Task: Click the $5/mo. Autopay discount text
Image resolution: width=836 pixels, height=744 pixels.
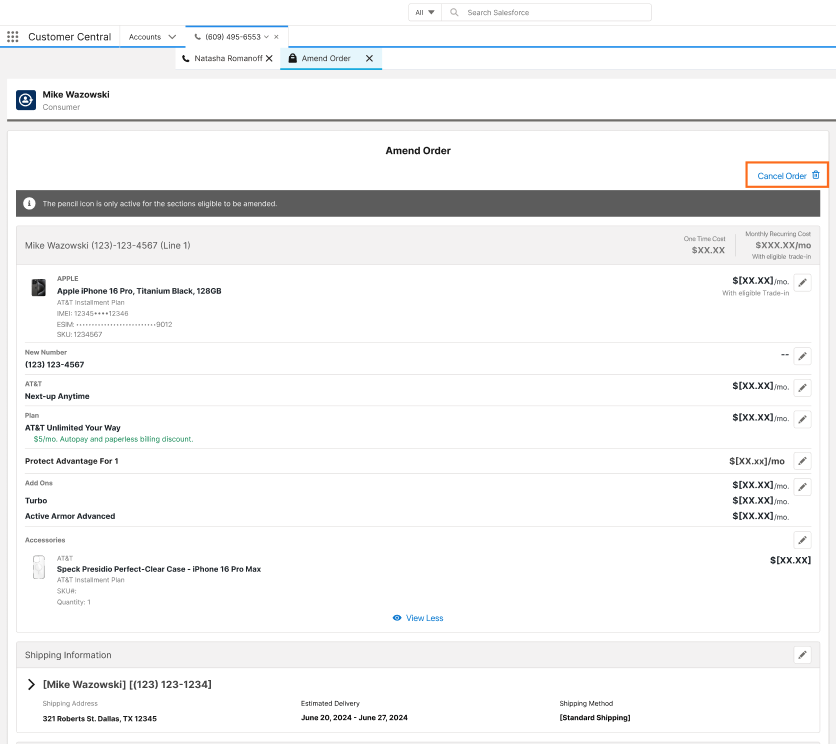Action: click(114, 439)
